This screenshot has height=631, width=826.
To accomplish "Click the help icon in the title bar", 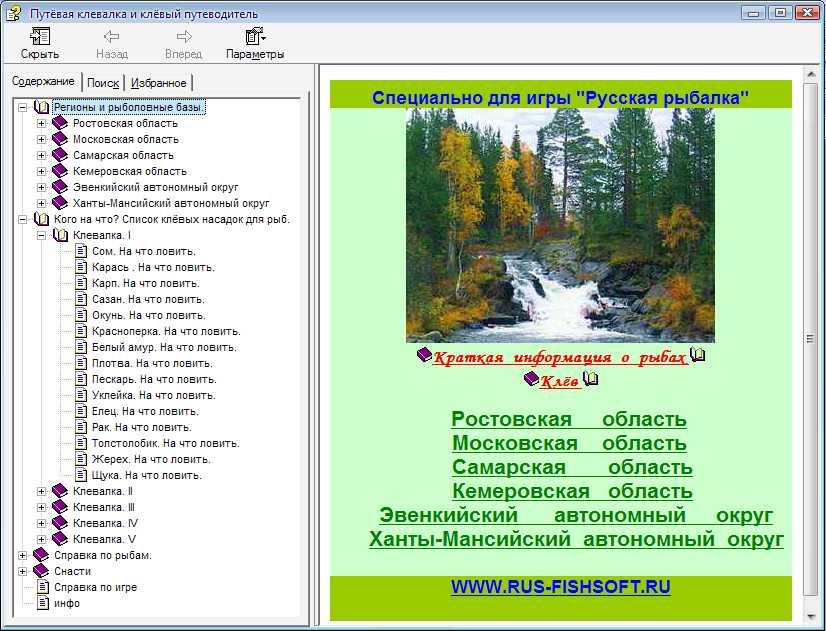I will pyautogui.click(x=13, y=13).
